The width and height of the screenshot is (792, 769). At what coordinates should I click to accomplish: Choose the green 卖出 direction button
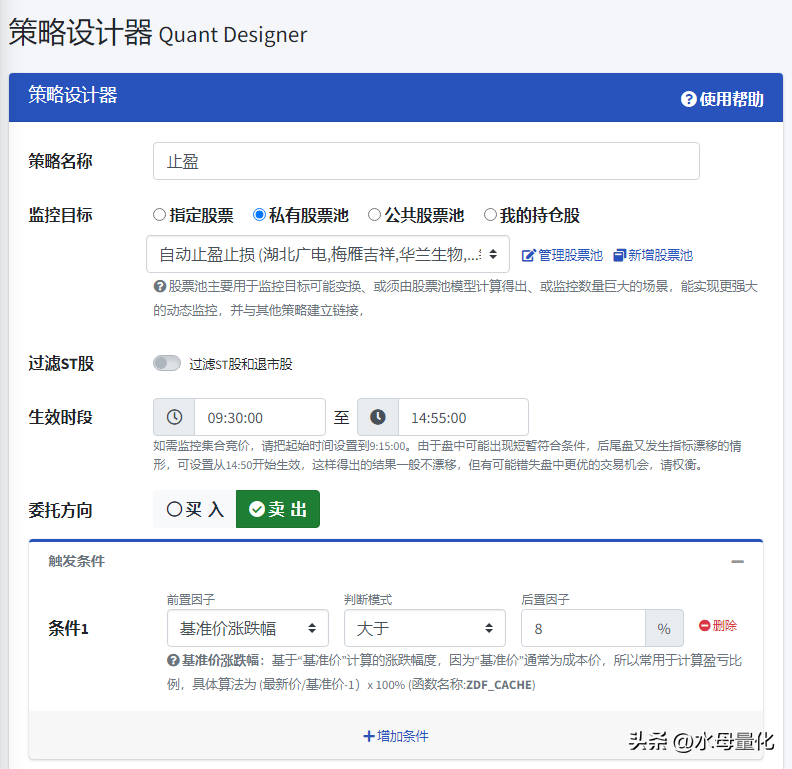tap(278, 509)
